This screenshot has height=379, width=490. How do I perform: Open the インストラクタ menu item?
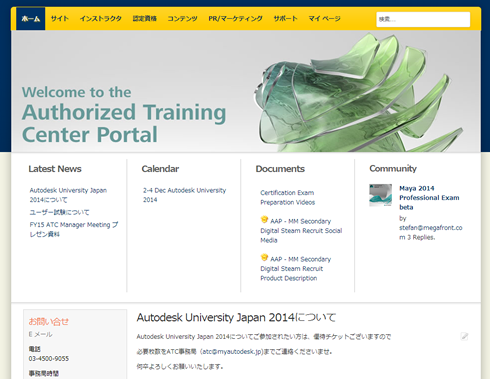point(100,19)
